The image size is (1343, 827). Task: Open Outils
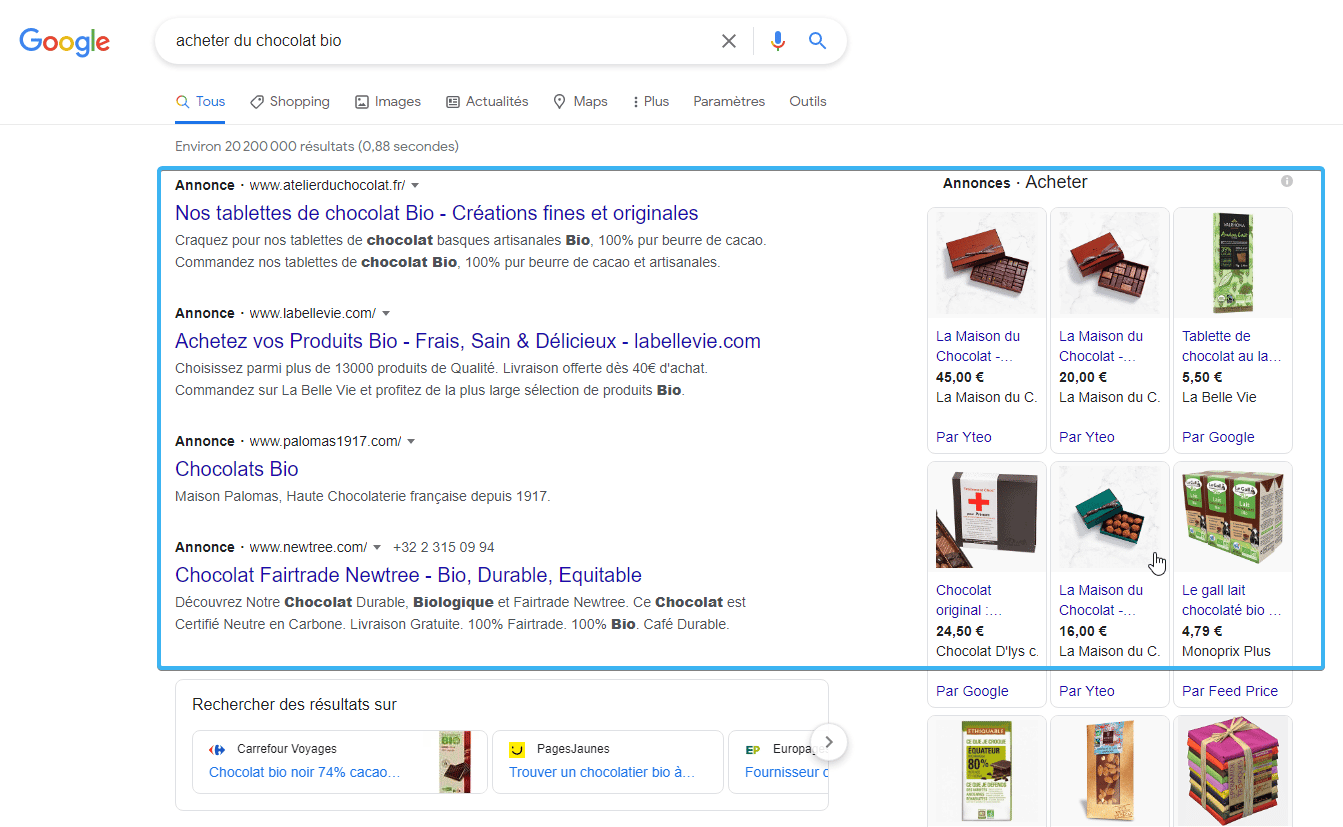click(808, 101)
